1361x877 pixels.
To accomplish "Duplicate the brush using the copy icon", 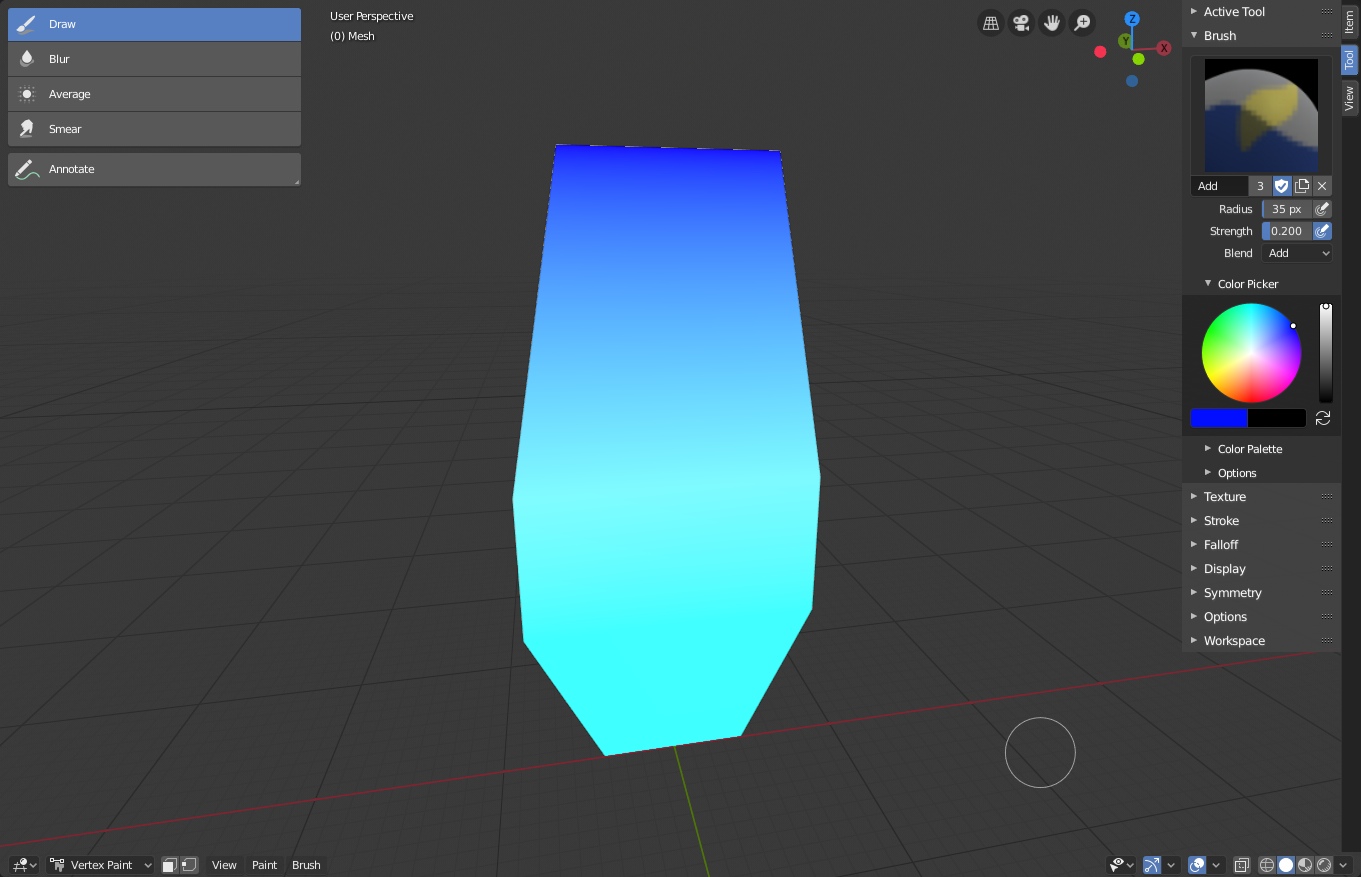I will (x=1302, y=185).
